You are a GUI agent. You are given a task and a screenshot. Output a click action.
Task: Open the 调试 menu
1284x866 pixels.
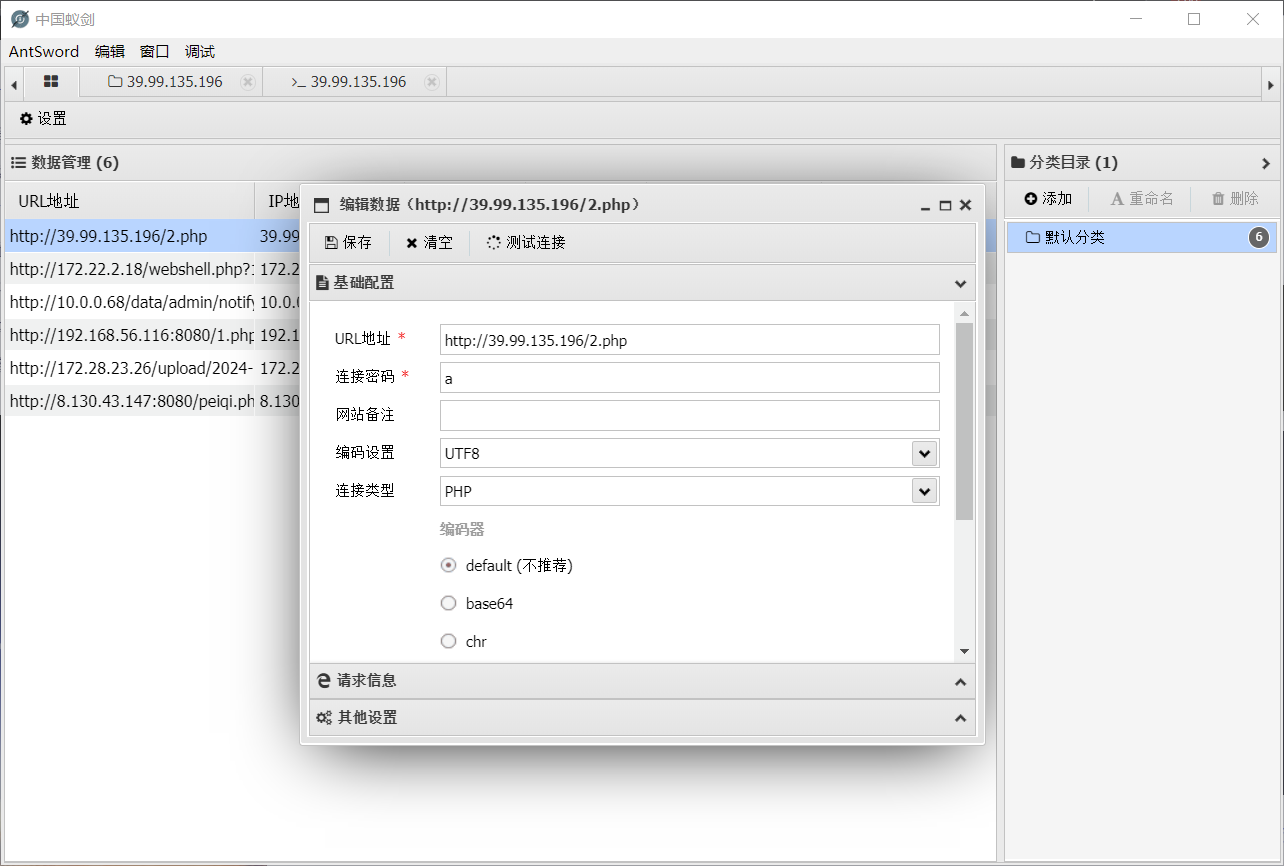(199, 52)
